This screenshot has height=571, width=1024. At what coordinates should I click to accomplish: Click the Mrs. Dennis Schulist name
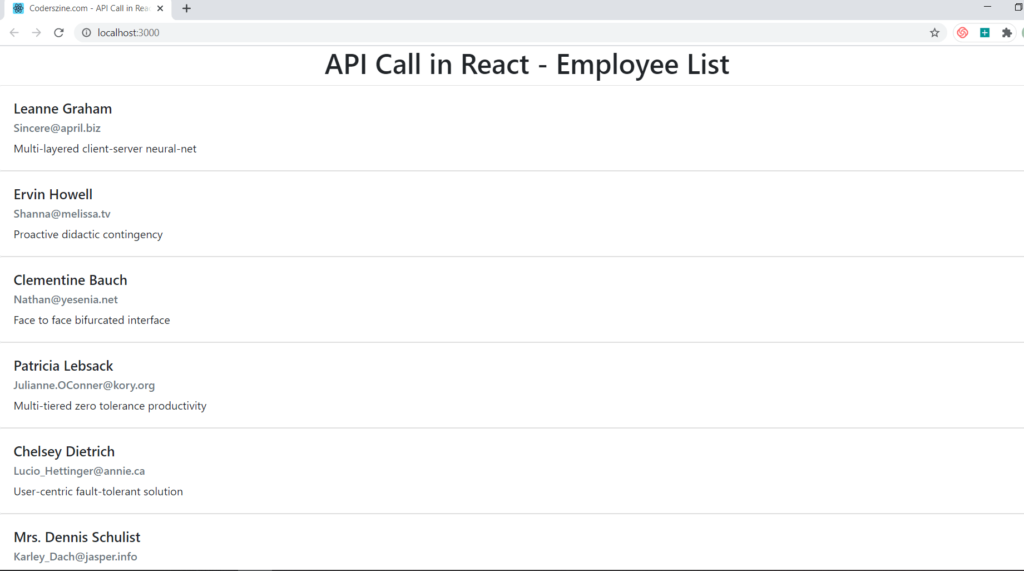tap(77, 537)
